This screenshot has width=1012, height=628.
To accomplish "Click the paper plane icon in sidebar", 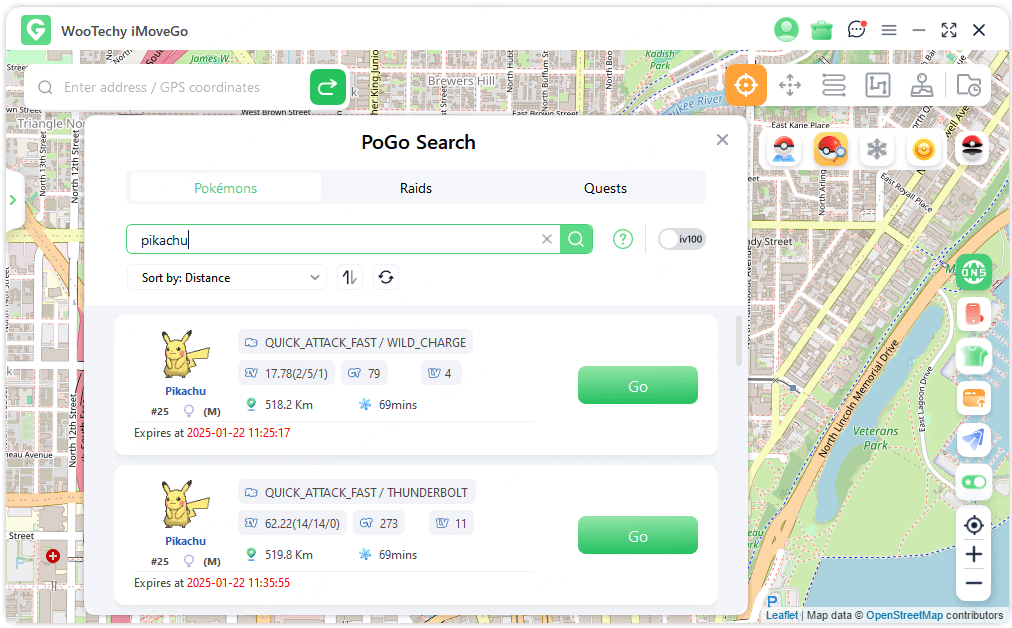I will [x=973, y=440].
